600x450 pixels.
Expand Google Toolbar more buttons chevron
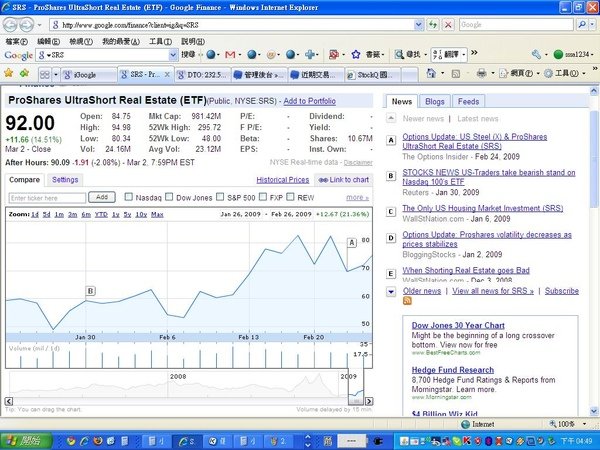pyautogui.click(x=474, y=53)
